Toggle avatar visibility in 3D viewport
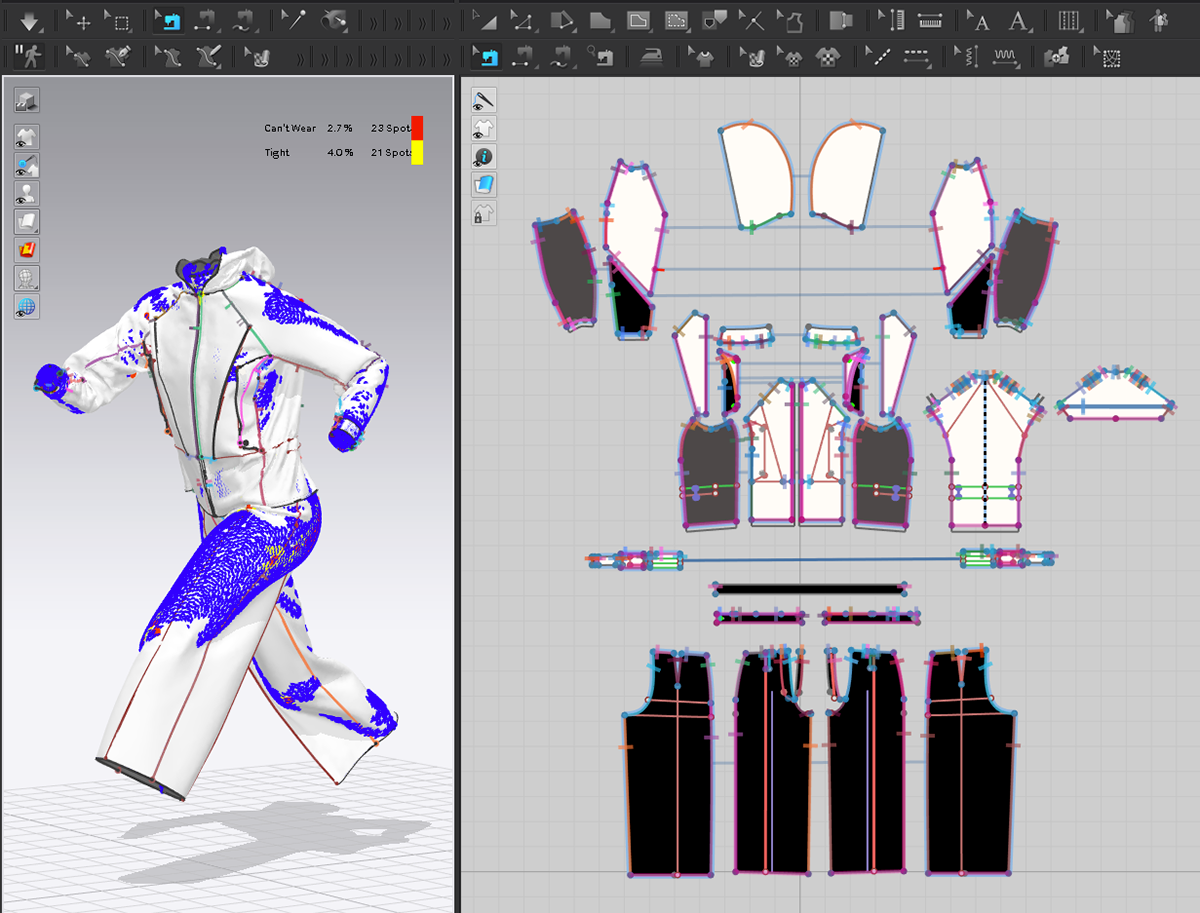Viewport: 1200px width, 913px height. 27,193
